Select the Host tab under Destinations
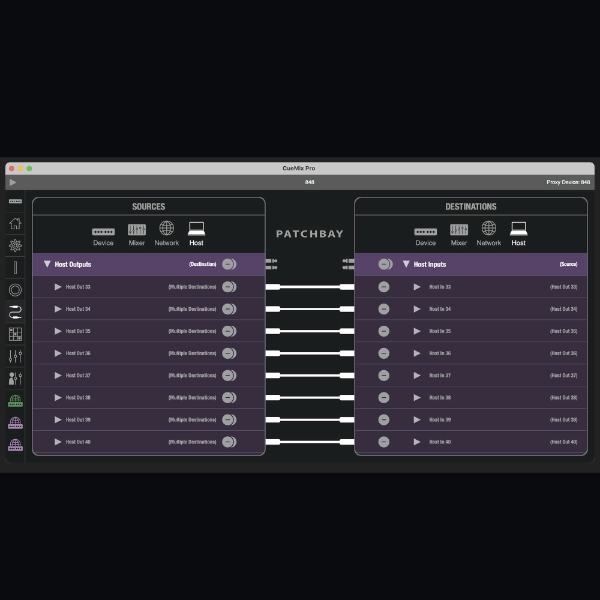 click(x=518, y=233)
